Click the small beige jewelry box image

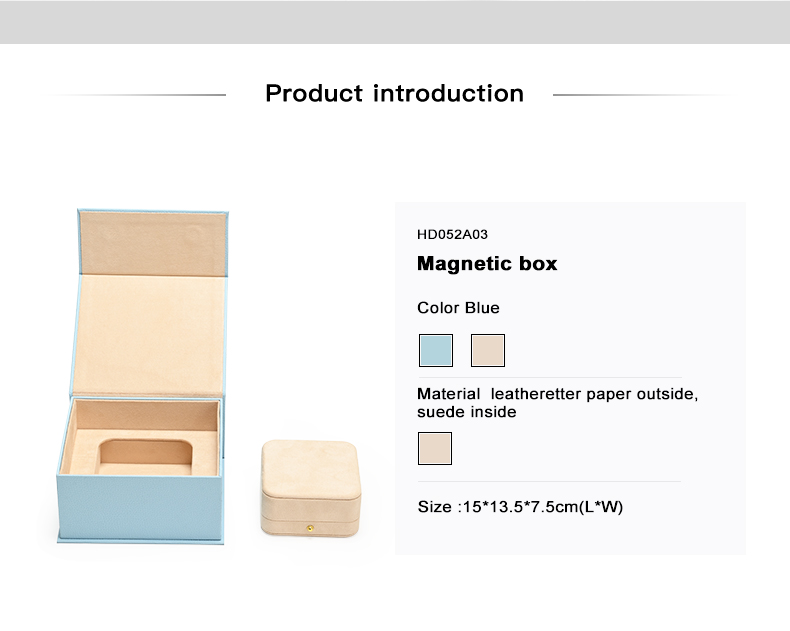click(x=311, y=488)
